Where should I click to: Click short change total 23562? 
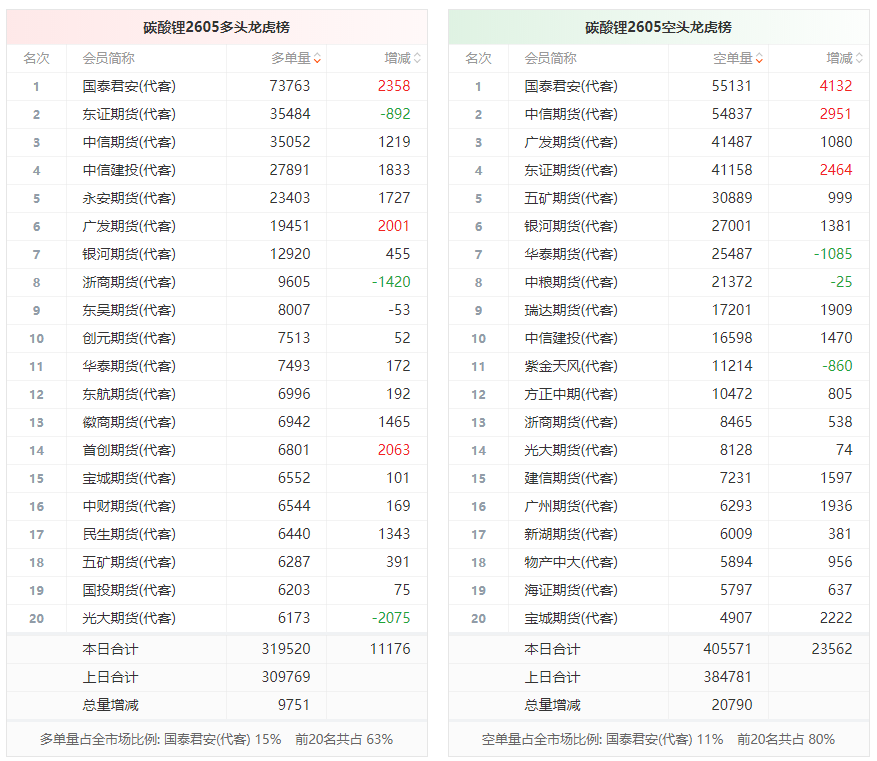click(832, 649)
